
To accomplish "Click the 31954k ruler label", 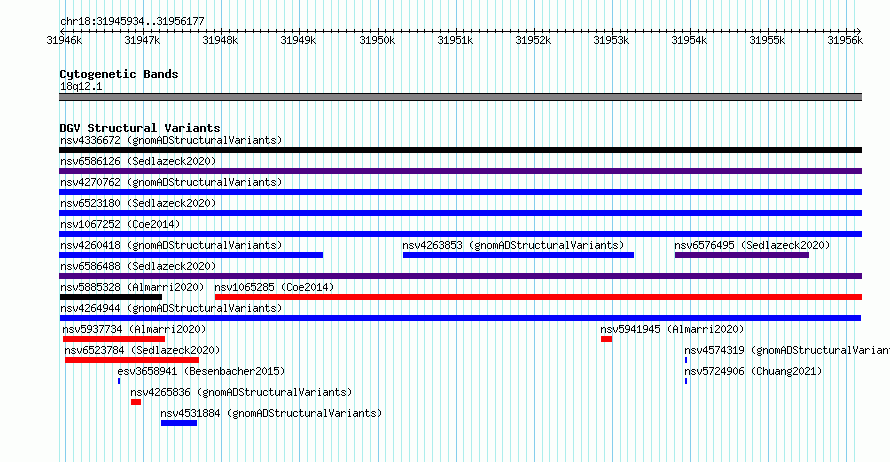I will (689, 40).
